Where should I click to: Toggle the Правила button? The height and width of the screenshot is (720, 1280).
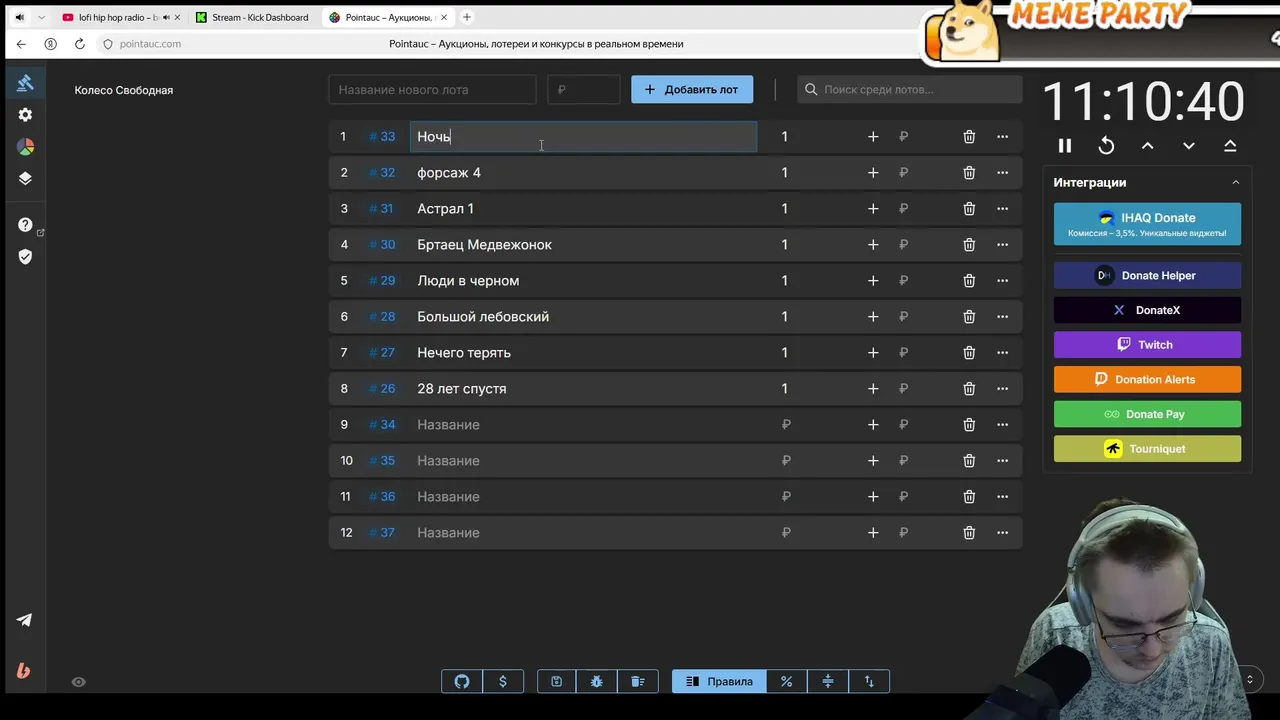click(x=719, y=681)
